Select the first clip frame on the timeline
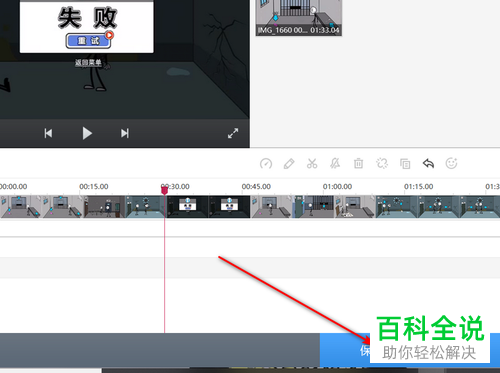500x373 pixels. click(21, 207)
